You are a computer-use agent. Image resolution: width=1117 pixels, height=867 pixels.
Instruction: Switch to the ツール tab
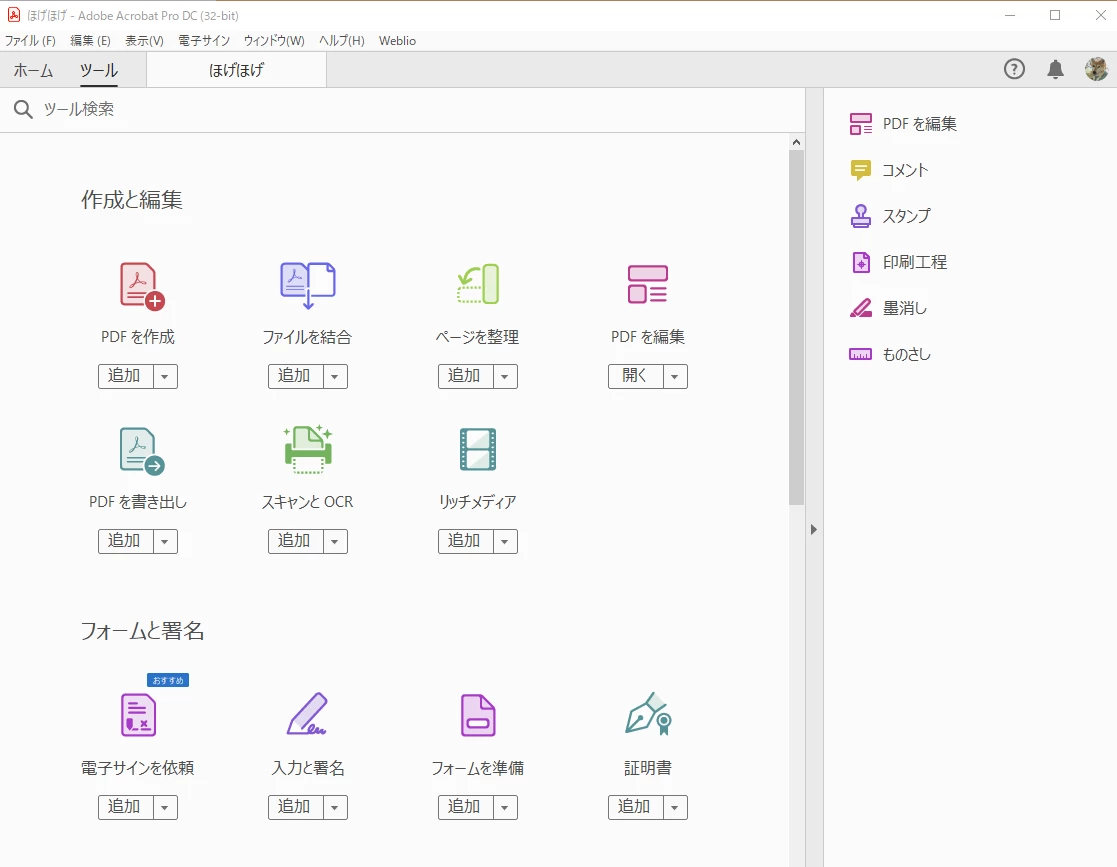click(99, 70)
